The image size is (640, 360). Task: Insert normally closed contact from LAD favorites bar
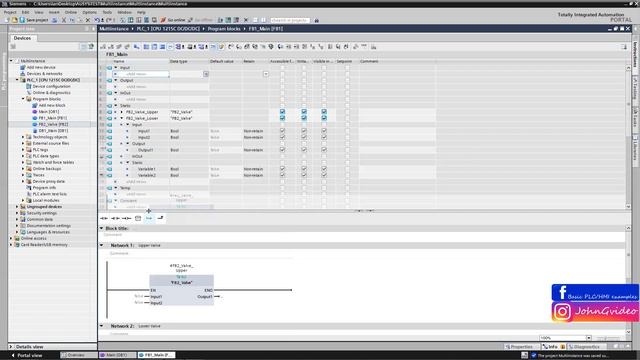116,218
